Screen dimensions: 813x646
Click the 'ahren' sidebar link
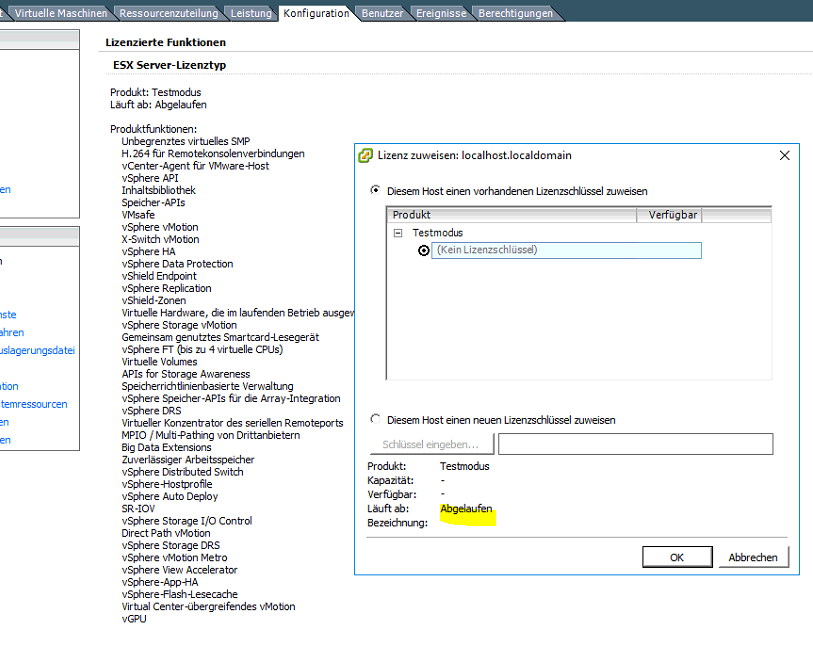click(x=12, y=332)
